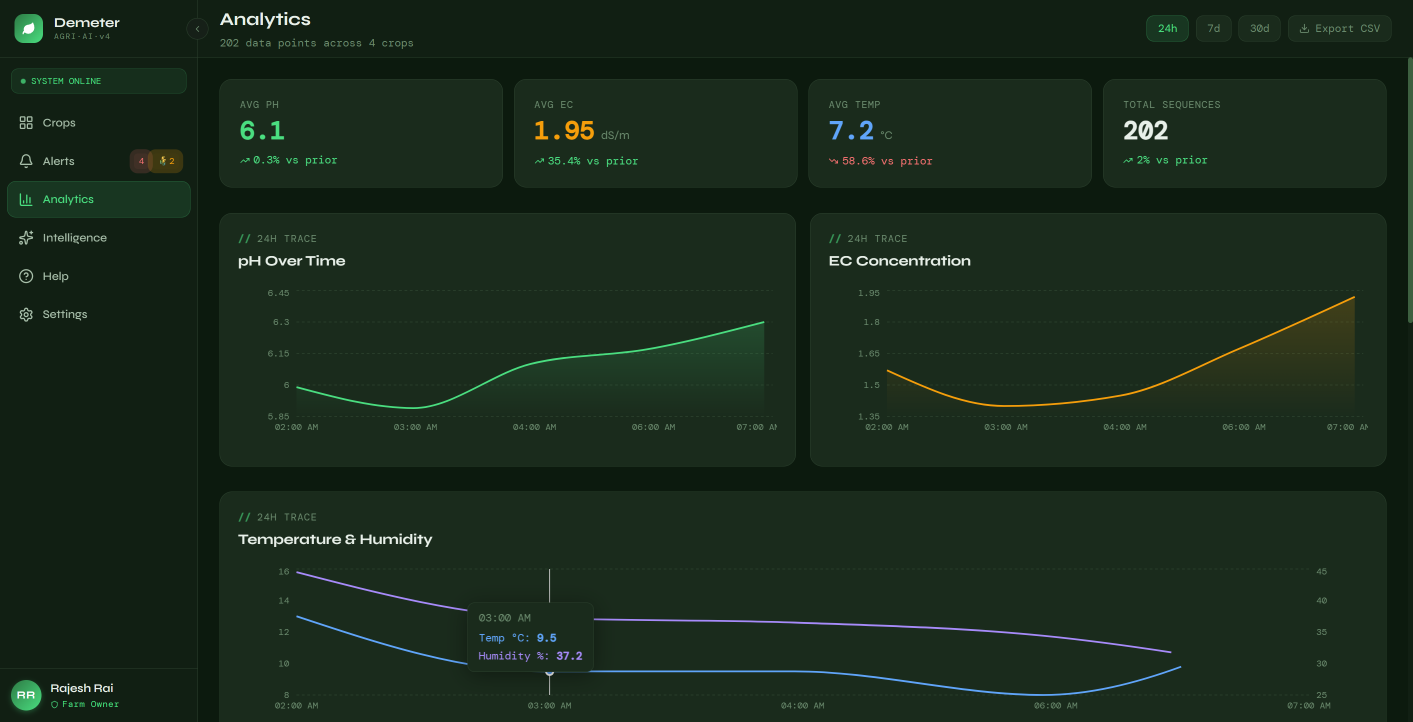Open Settings from the sidebar

pos(98,314)
